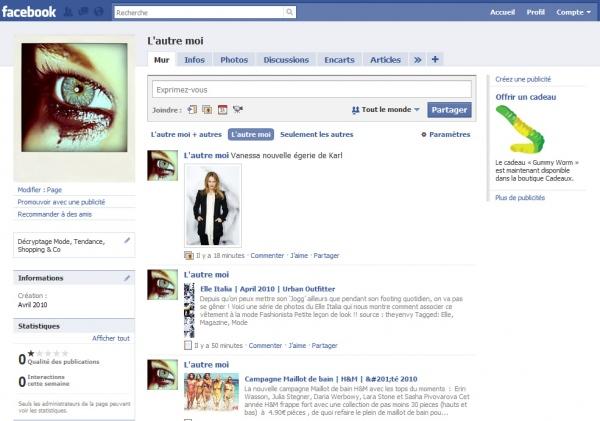Click J'aime on Vanessa post

[299, 255]
